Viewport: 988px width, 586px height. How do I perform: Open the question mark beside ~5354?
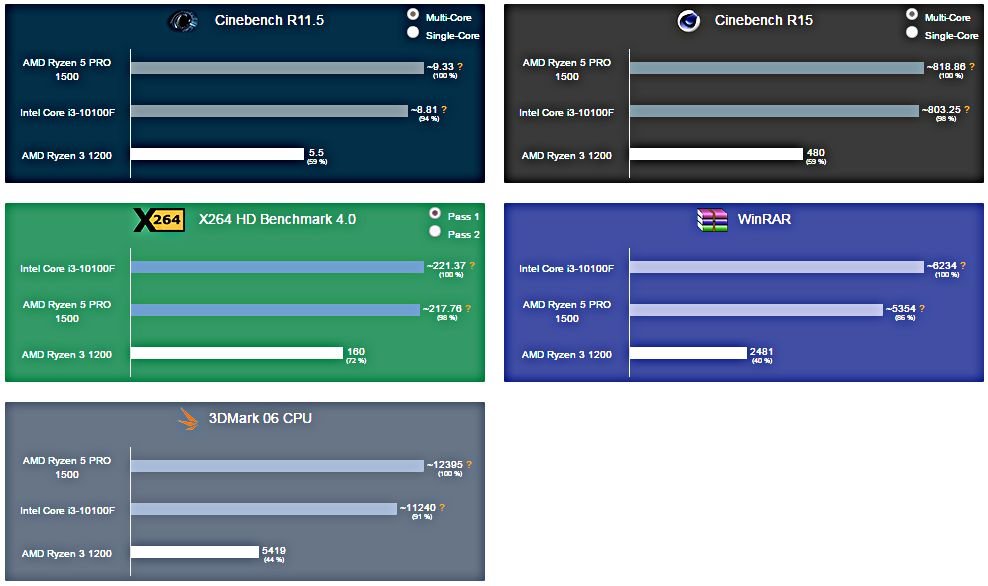[x=922, y=308]
